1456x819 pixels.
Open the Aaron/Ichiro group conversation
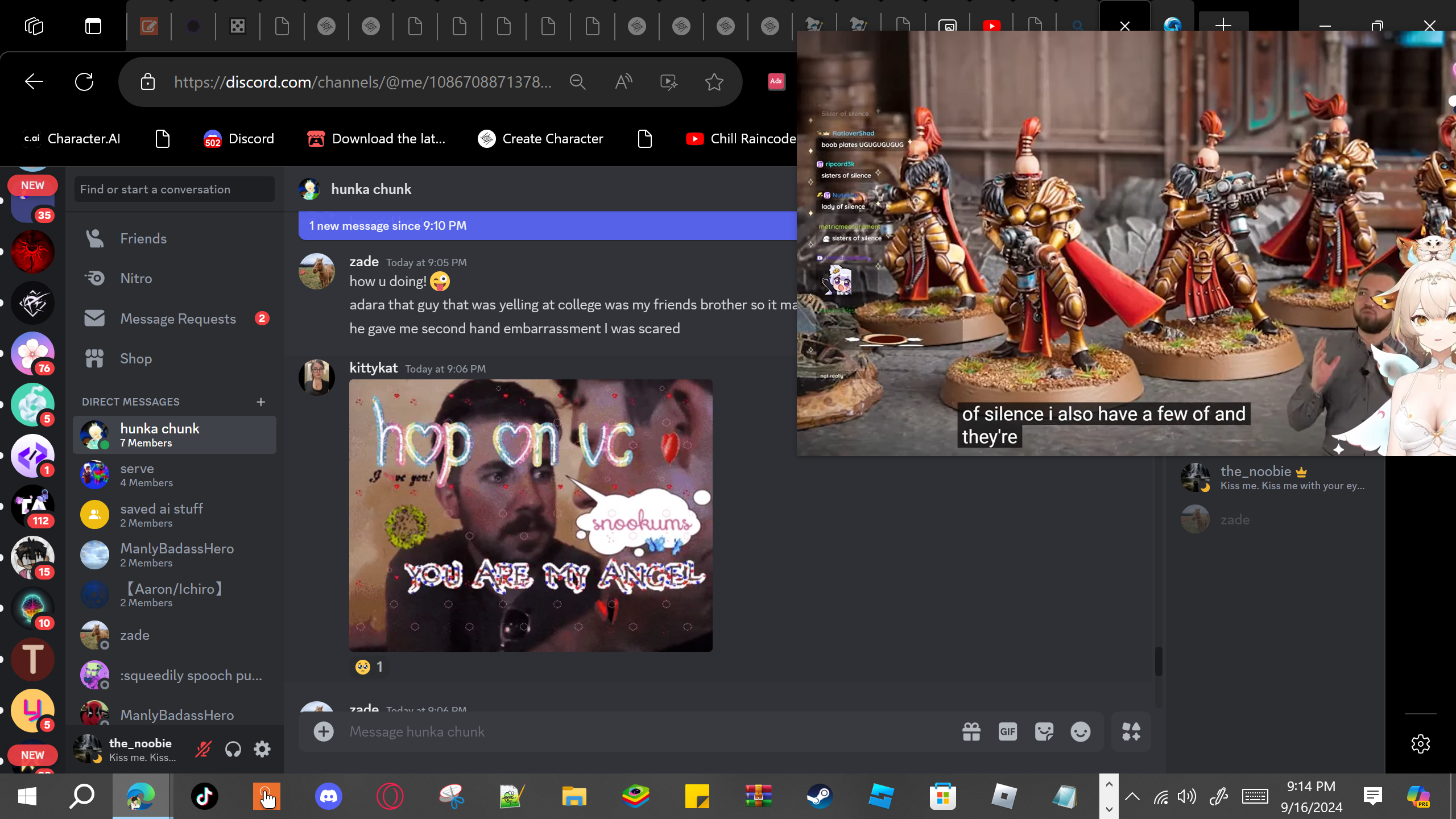click(x=175, y=595)
